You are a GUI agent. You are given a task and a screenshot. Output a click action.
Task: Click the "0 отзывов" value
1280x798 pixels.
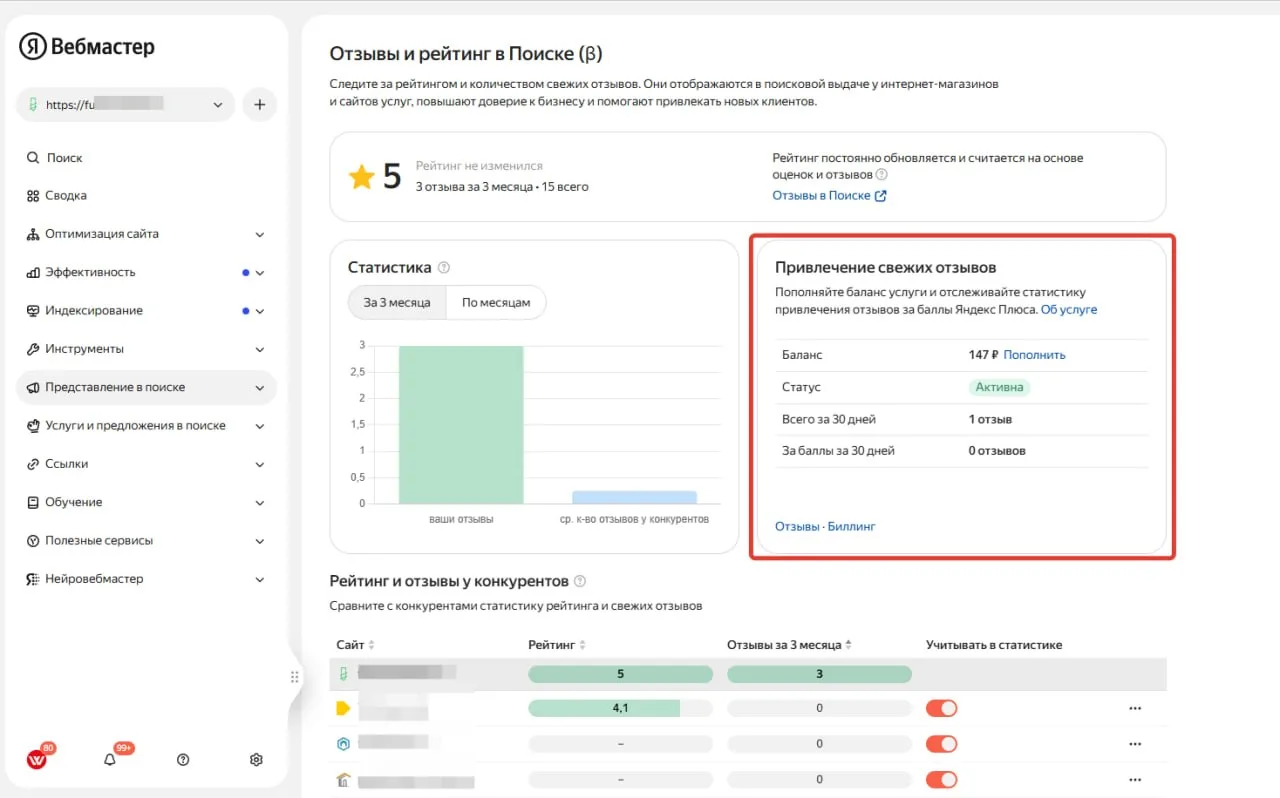point(997,451)
